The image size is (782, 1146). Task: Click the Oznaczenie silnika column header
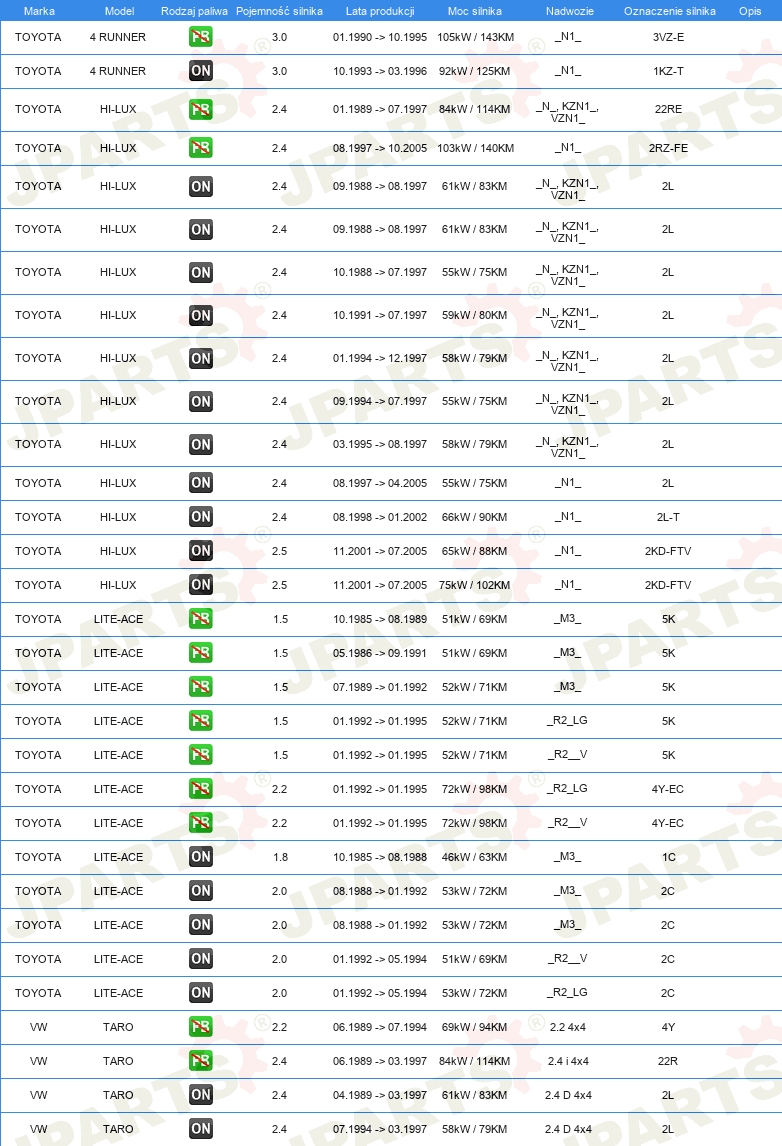pos(669,11)
